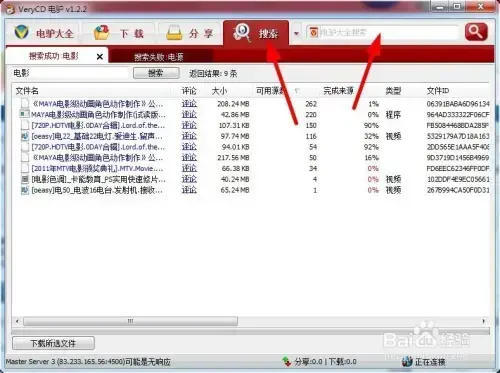Select the 搜索 tab
Viewport: 500px width, 373px height.
[x=256, y=33]
